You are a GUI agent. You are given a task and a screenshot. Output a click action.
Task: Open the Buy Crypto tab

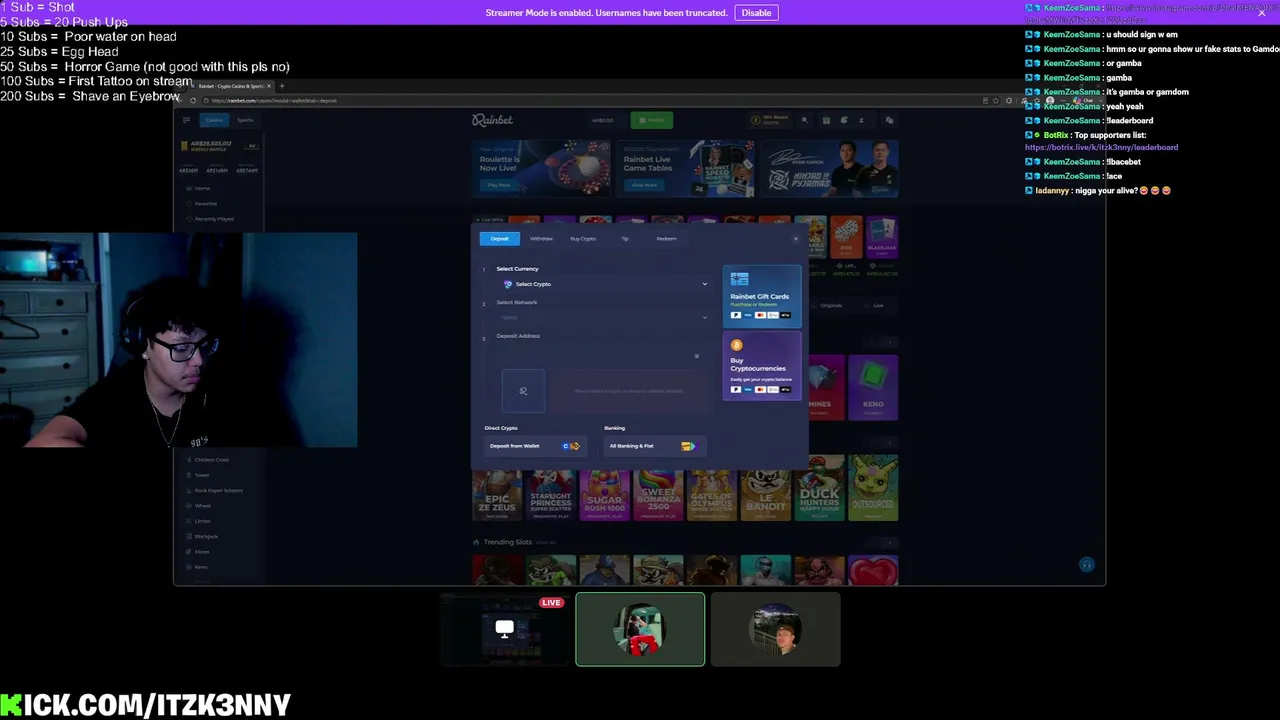583,239
